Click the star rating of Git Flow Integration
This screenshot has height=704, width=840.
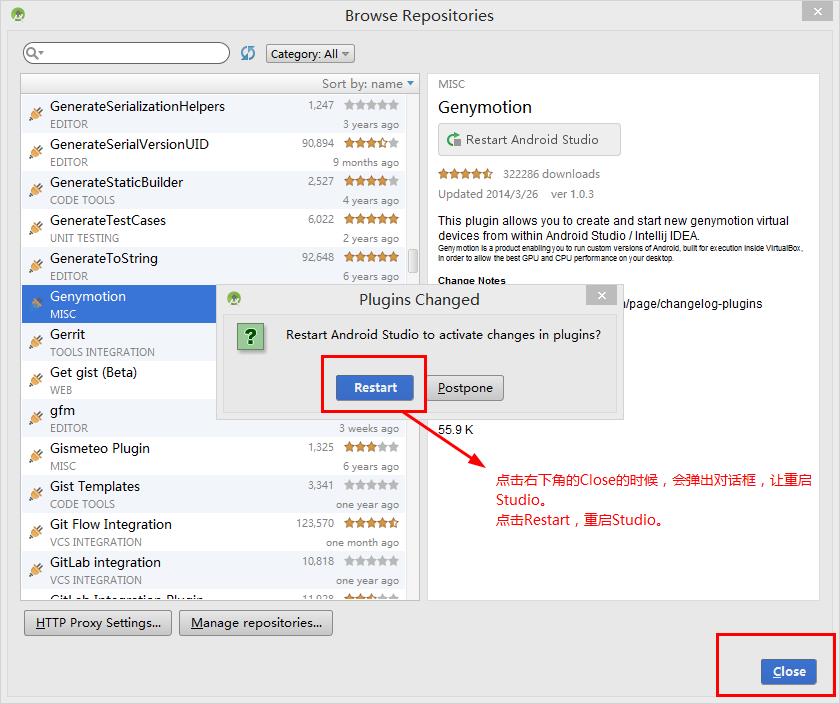(371, 522)
